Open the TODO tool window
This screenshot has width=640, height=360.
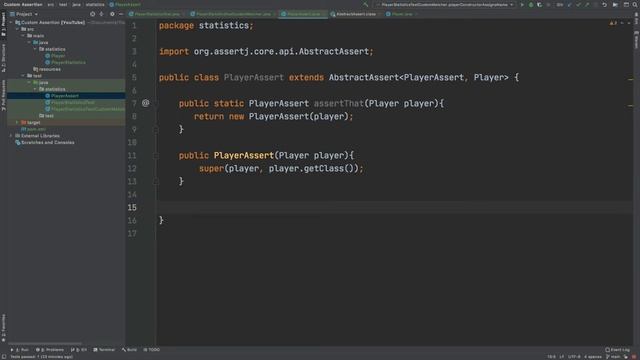152,350
